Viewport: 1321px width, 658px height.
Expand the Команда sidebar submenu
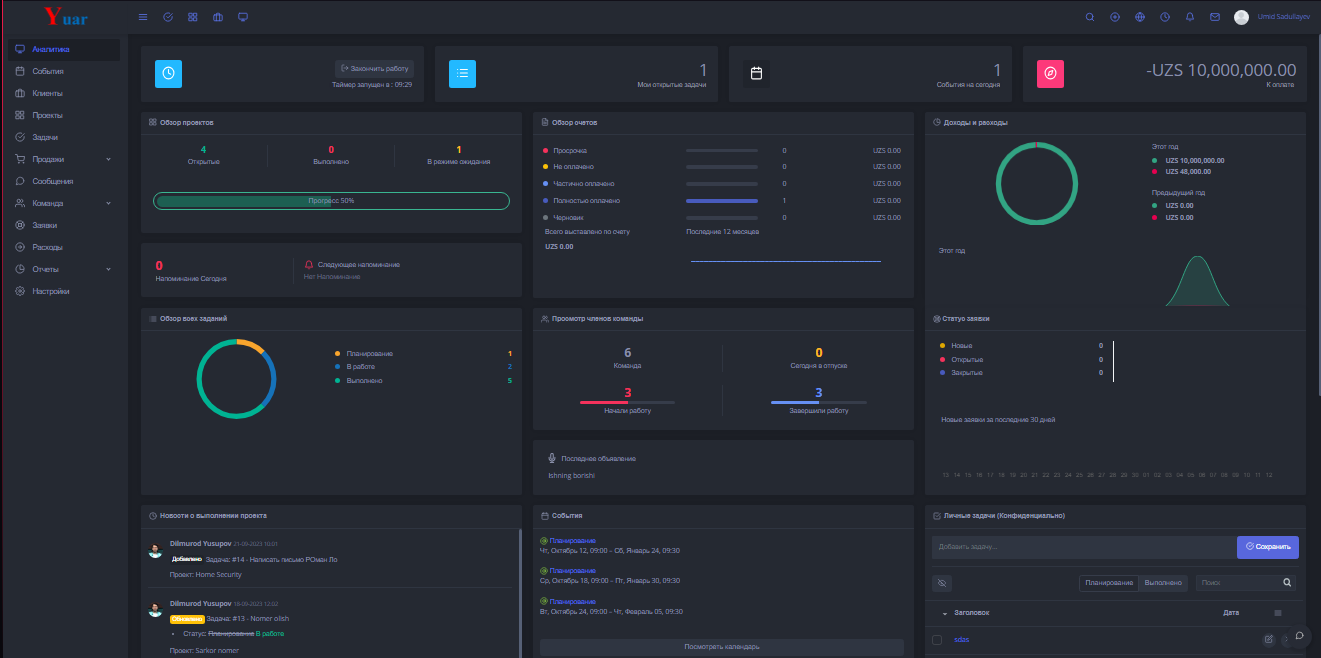pos(108,203)
